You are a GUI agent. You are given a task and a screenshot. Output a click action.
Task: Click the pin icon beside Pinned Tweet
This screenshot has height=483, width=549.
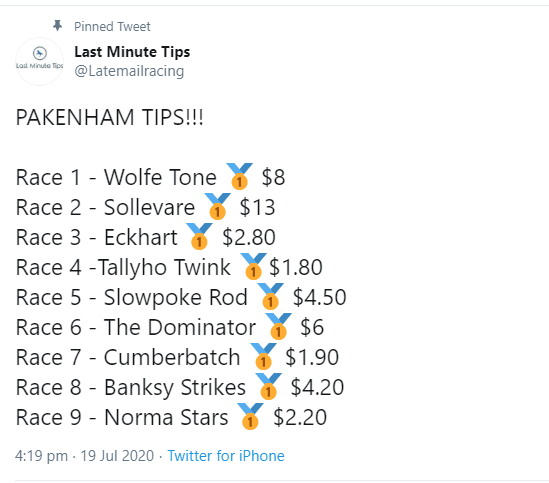tap(57, 26)
